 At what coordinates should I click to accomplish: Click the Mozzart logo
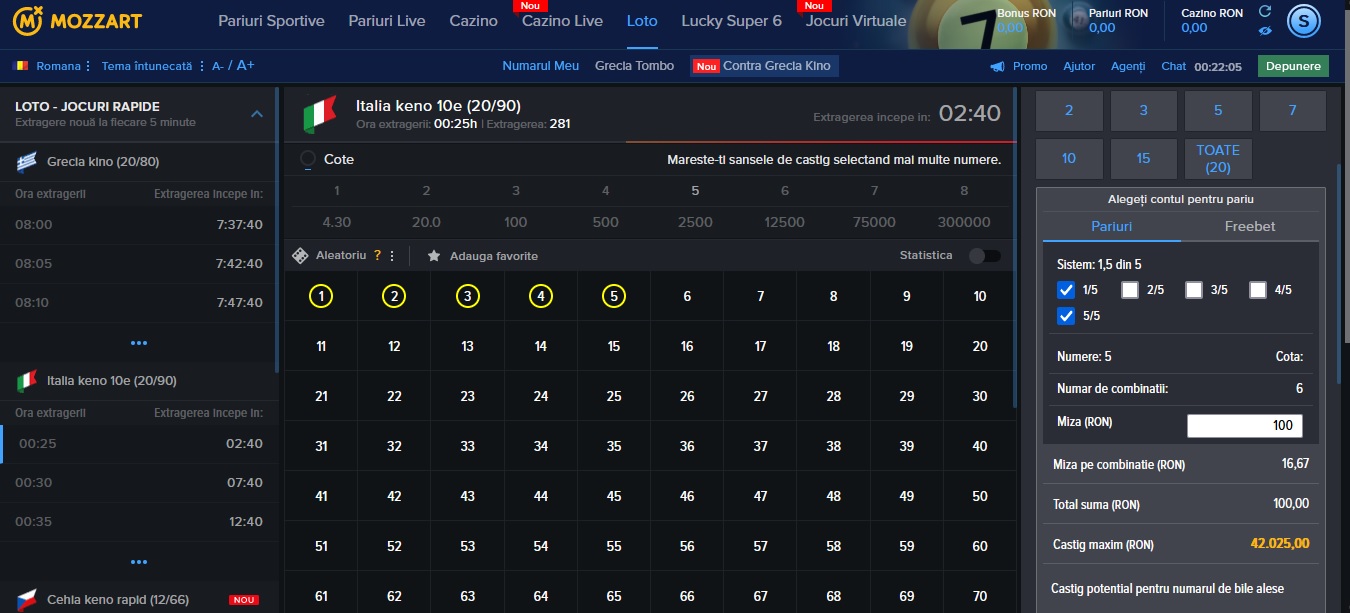click(78, 20)
